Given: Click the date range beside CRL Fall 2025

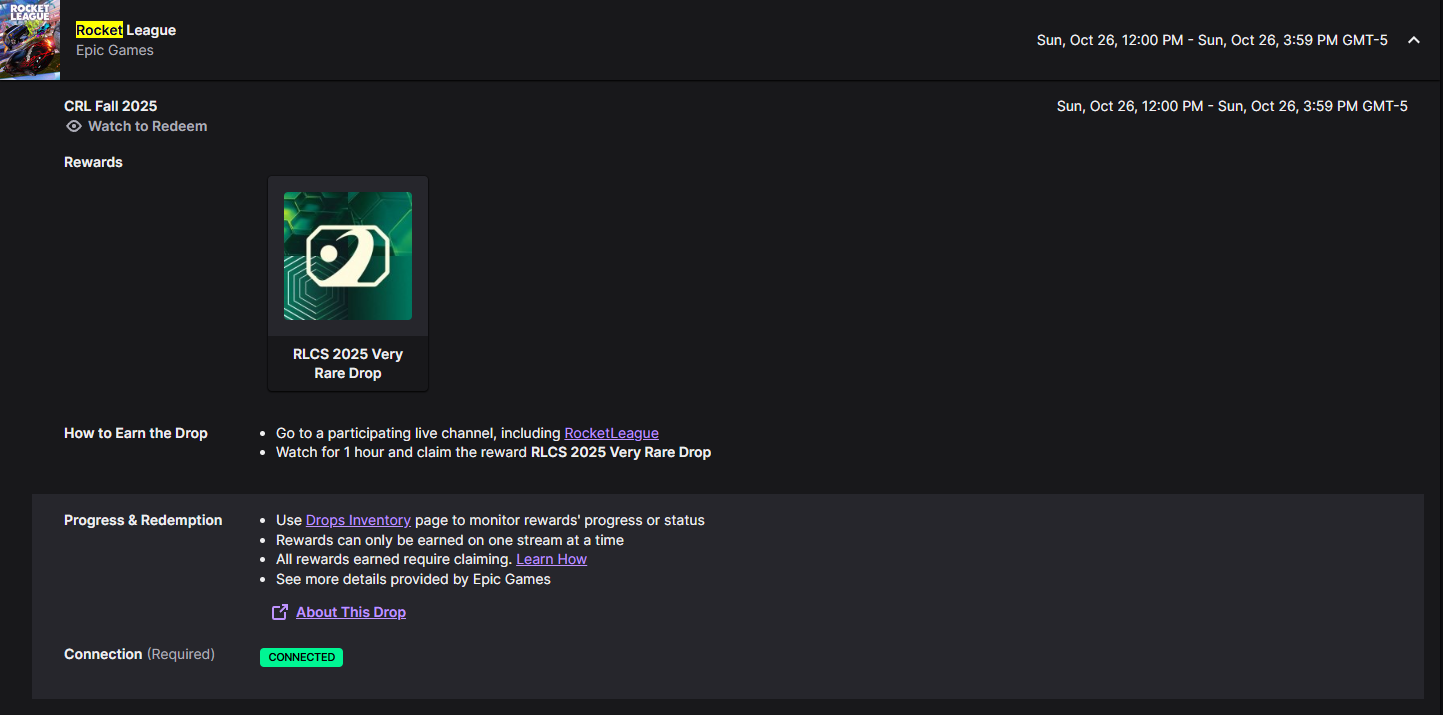Looking at the screenshot, I should click(1232, 106).
